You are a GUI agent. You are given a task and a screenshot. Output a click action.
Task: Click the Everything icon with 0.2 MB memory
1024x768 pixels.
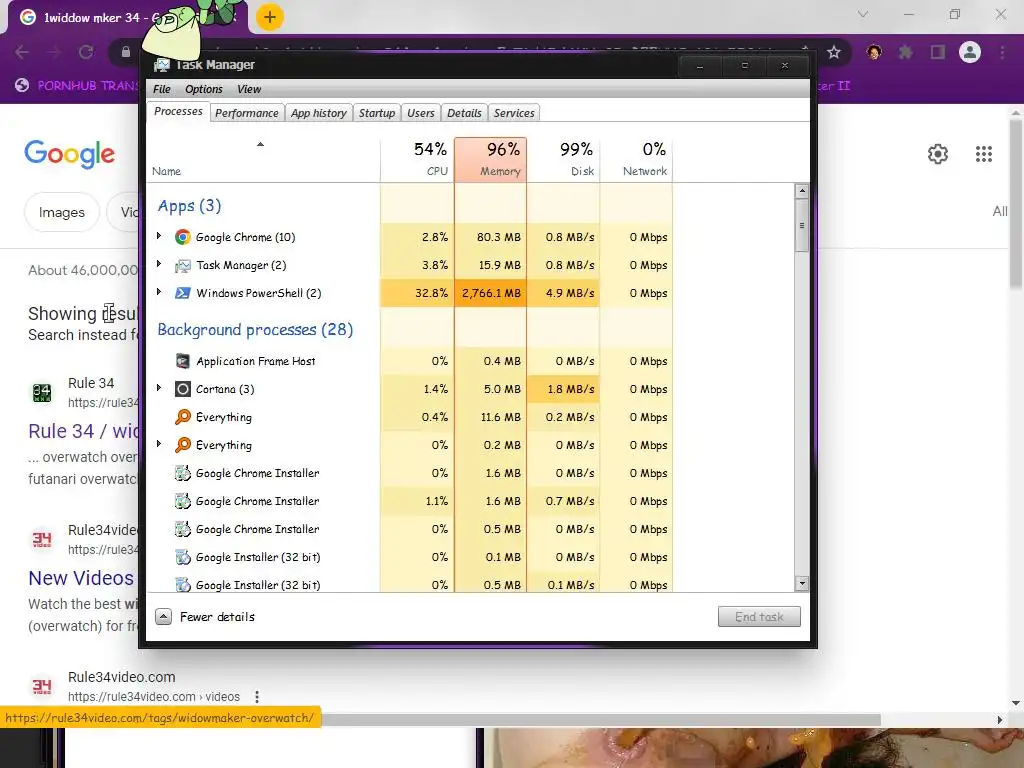tap(183, 445)
